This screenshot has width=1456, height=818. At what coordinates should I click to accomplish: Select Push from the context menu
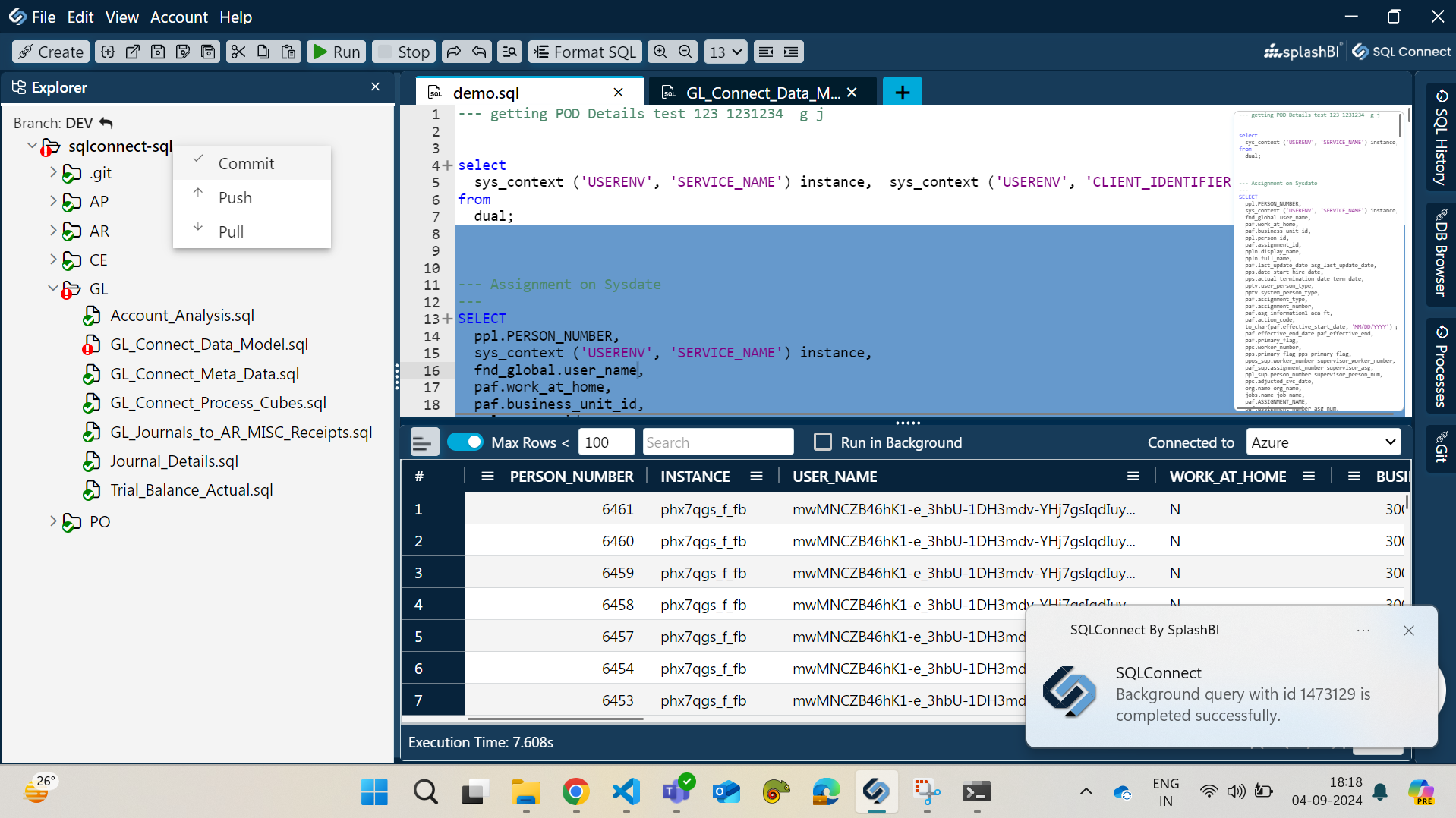(235, 197)
